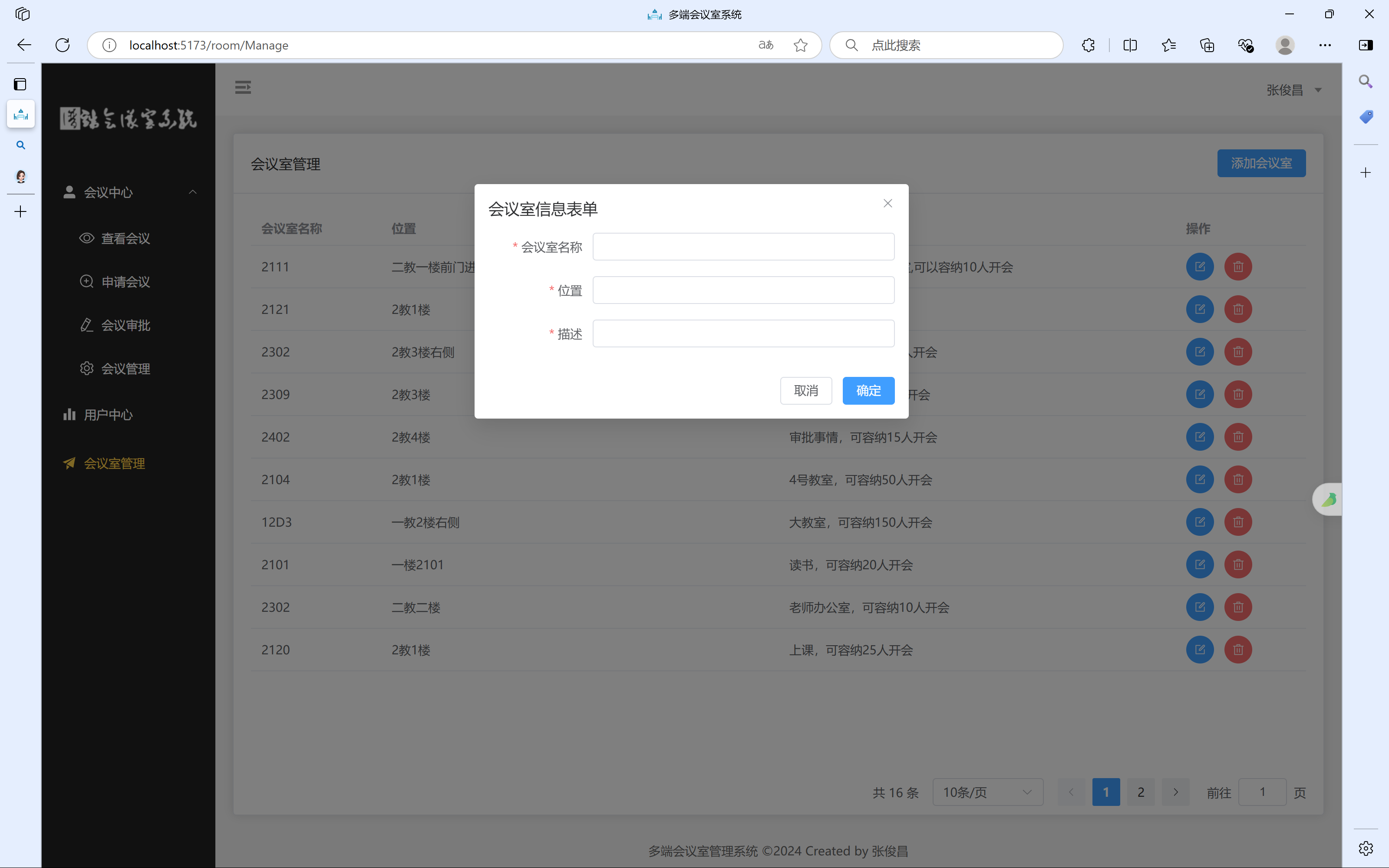Open Edge sidebar settings gear
The height and width of the screenshot is (868, 1389).
(x=1366, y=848)
